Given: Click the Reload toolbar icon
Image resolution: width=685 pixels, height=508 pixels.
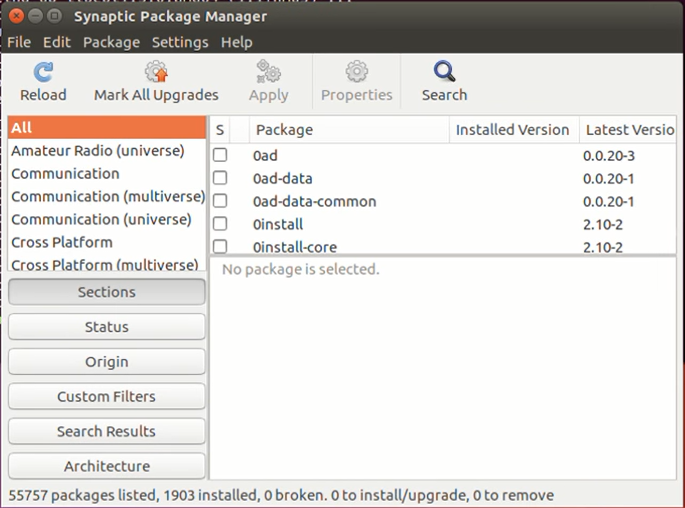Looking at the screenshot, I should pos(43,72).
